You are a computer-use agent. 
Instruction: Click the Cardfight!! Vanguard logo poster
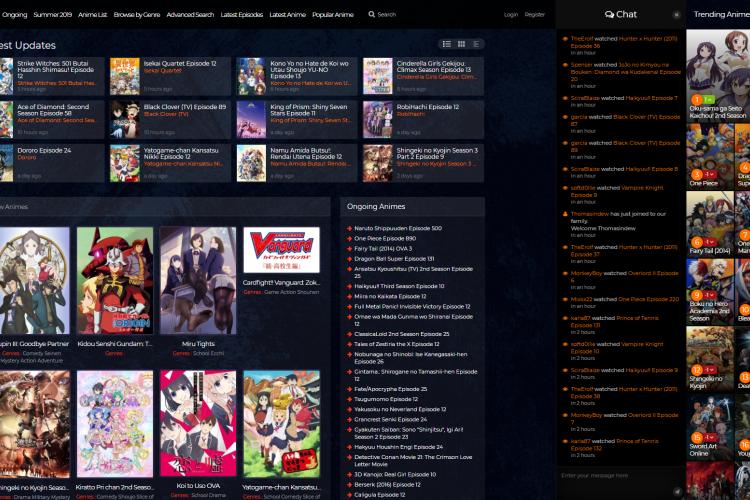tap(281, 250)
